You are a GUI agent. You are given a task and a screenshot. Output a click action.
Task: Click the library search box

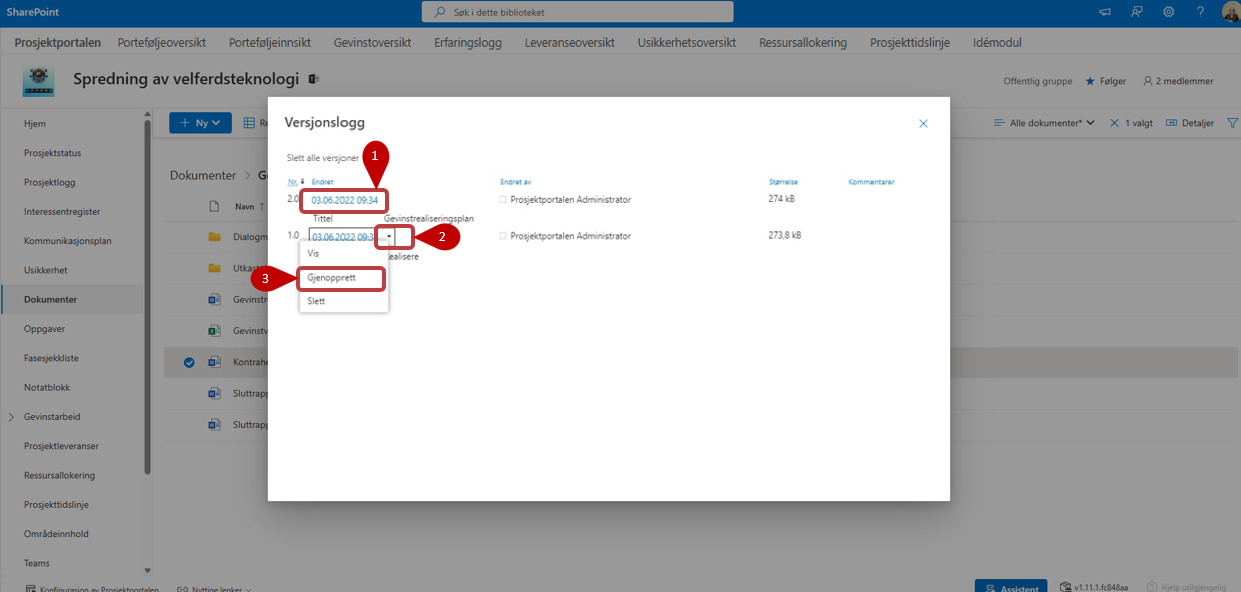point(578,12)
